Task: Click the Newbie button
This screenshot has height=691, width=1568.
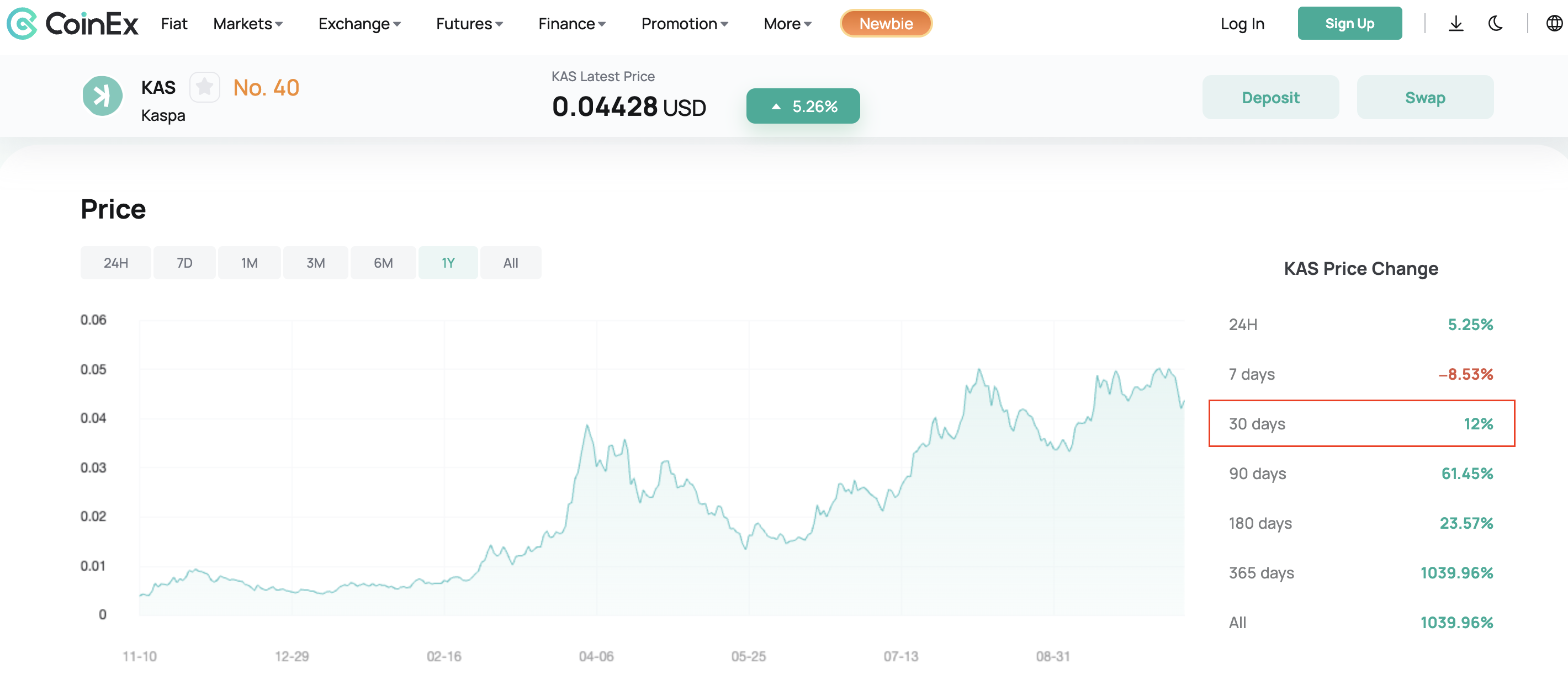Action: pyautogui.click(x=885, y=24)
